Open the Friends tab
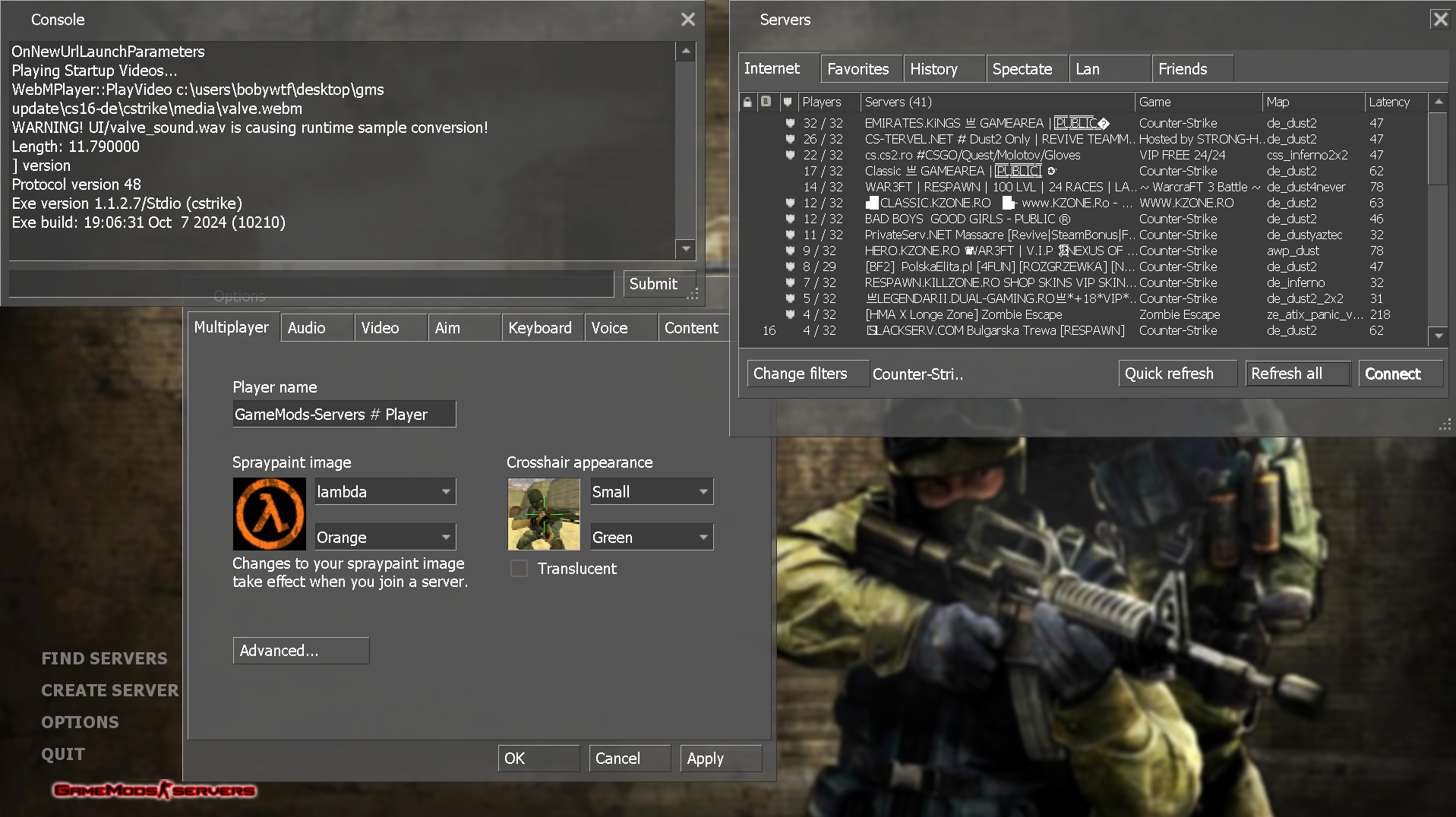This screenshot has width=1456, height=817. pos(1193,69)
